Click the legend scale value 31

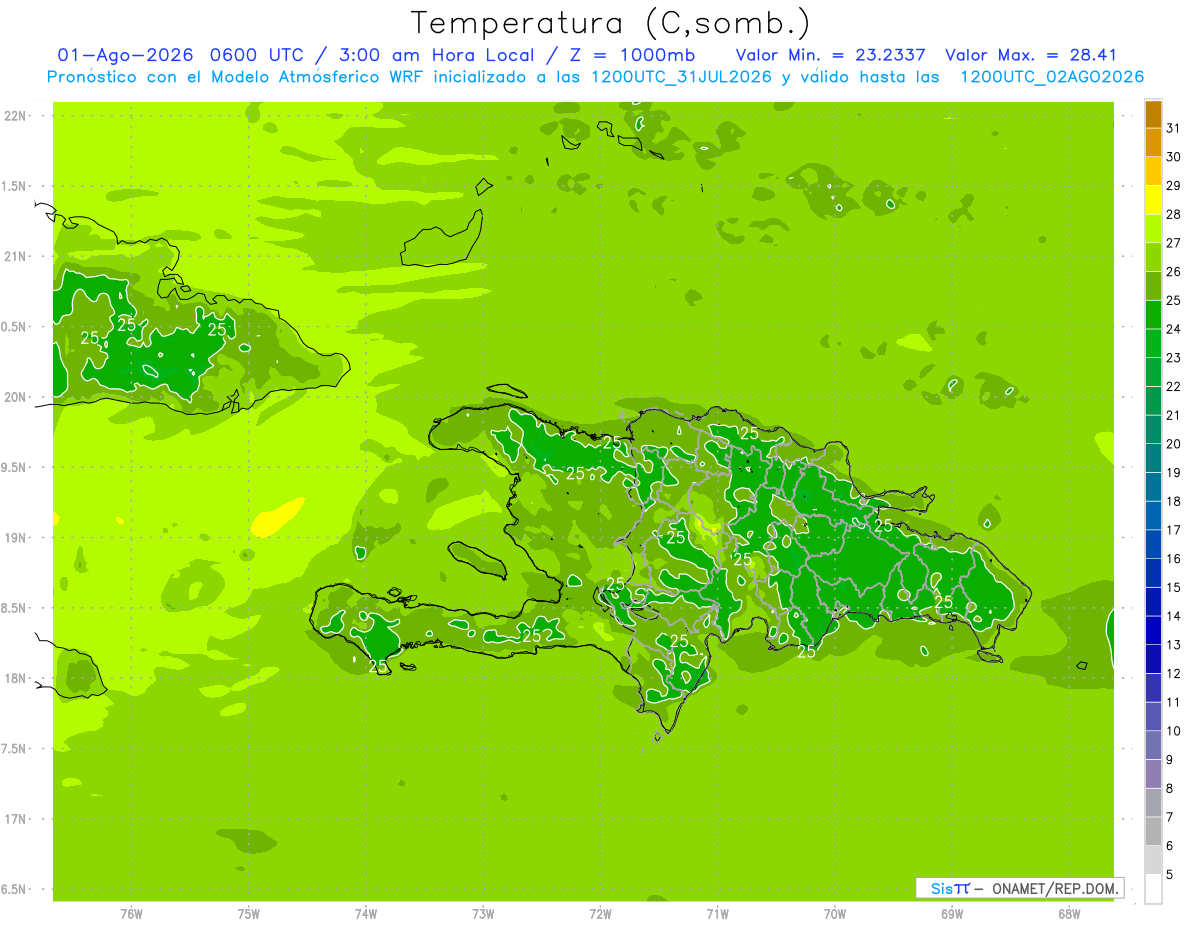1174,128
